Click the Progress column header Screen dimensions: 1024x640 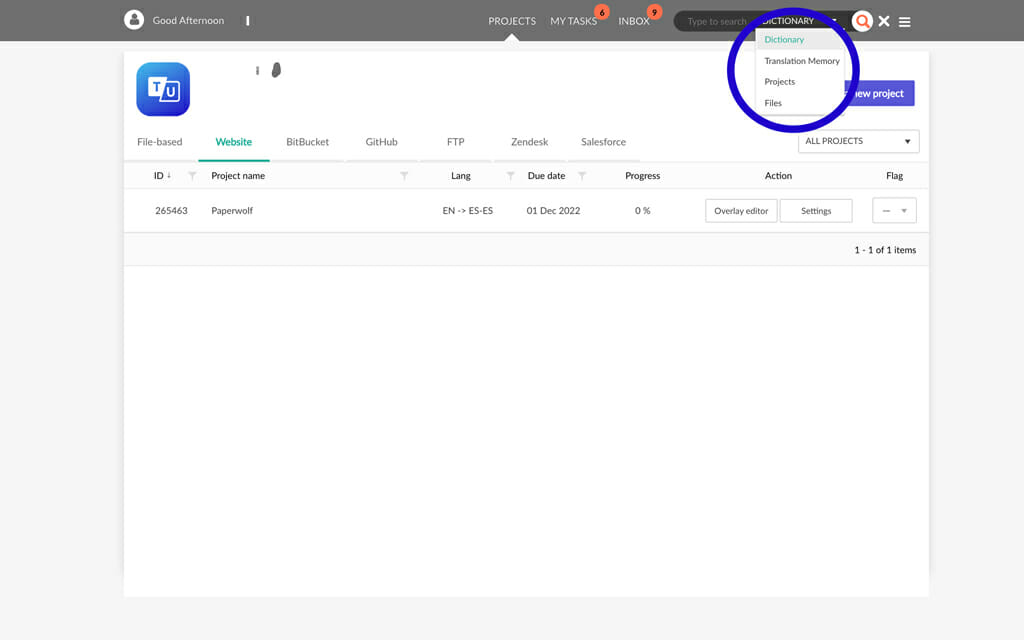pyautogui.click(x=643, y=176)
